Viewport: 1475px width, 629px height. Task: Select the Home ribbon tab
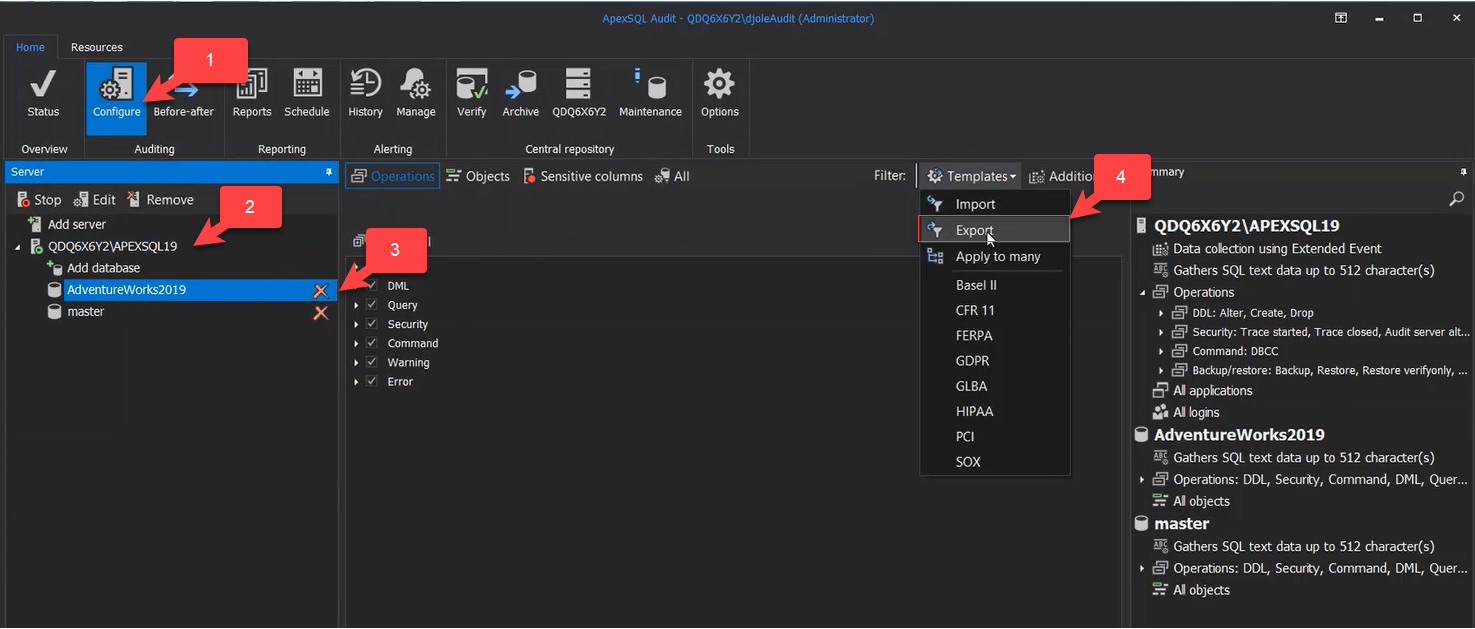30,47
